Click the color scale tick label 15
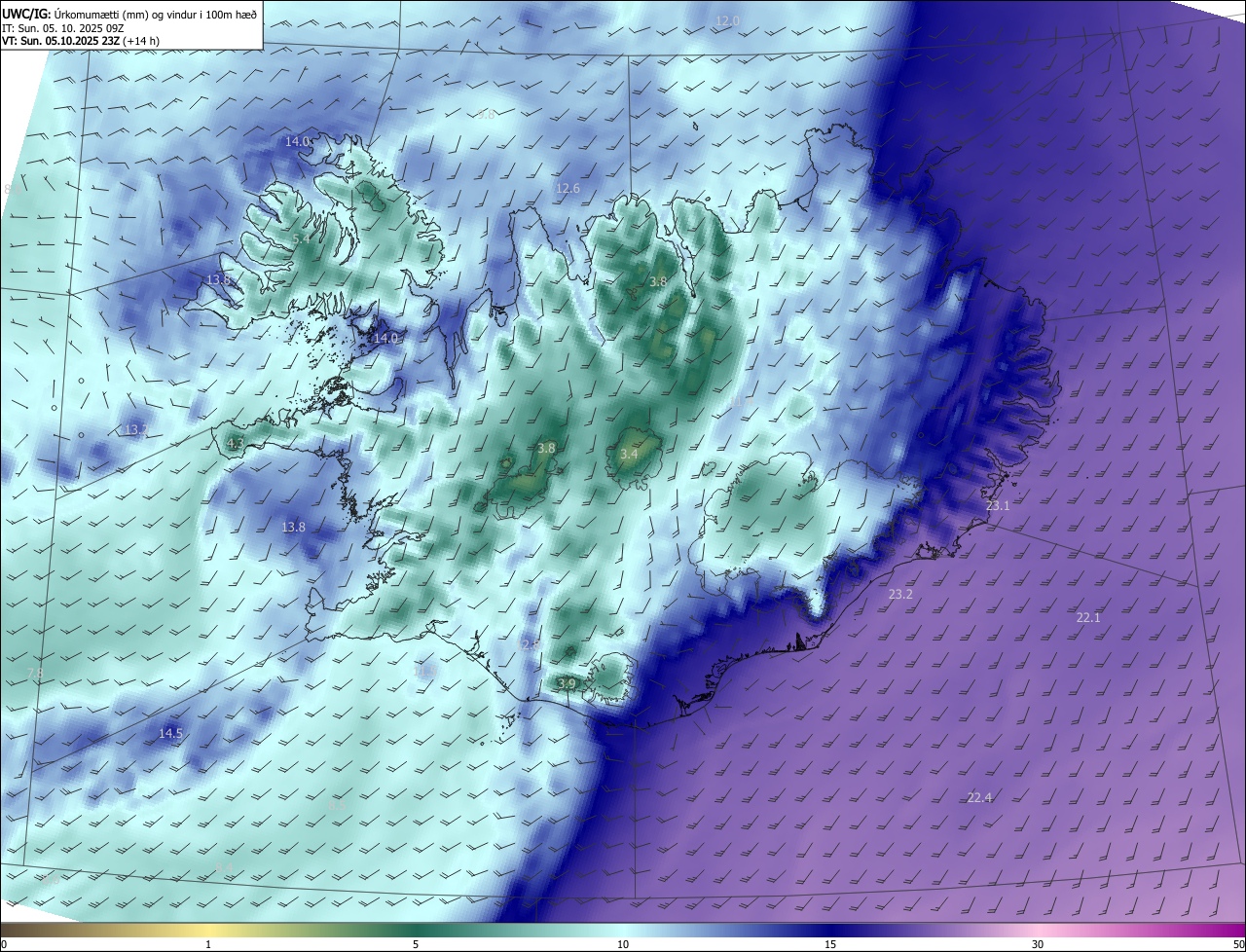Image resolution: width=1246 pixels, height=952 pixels. pos(830,944)
